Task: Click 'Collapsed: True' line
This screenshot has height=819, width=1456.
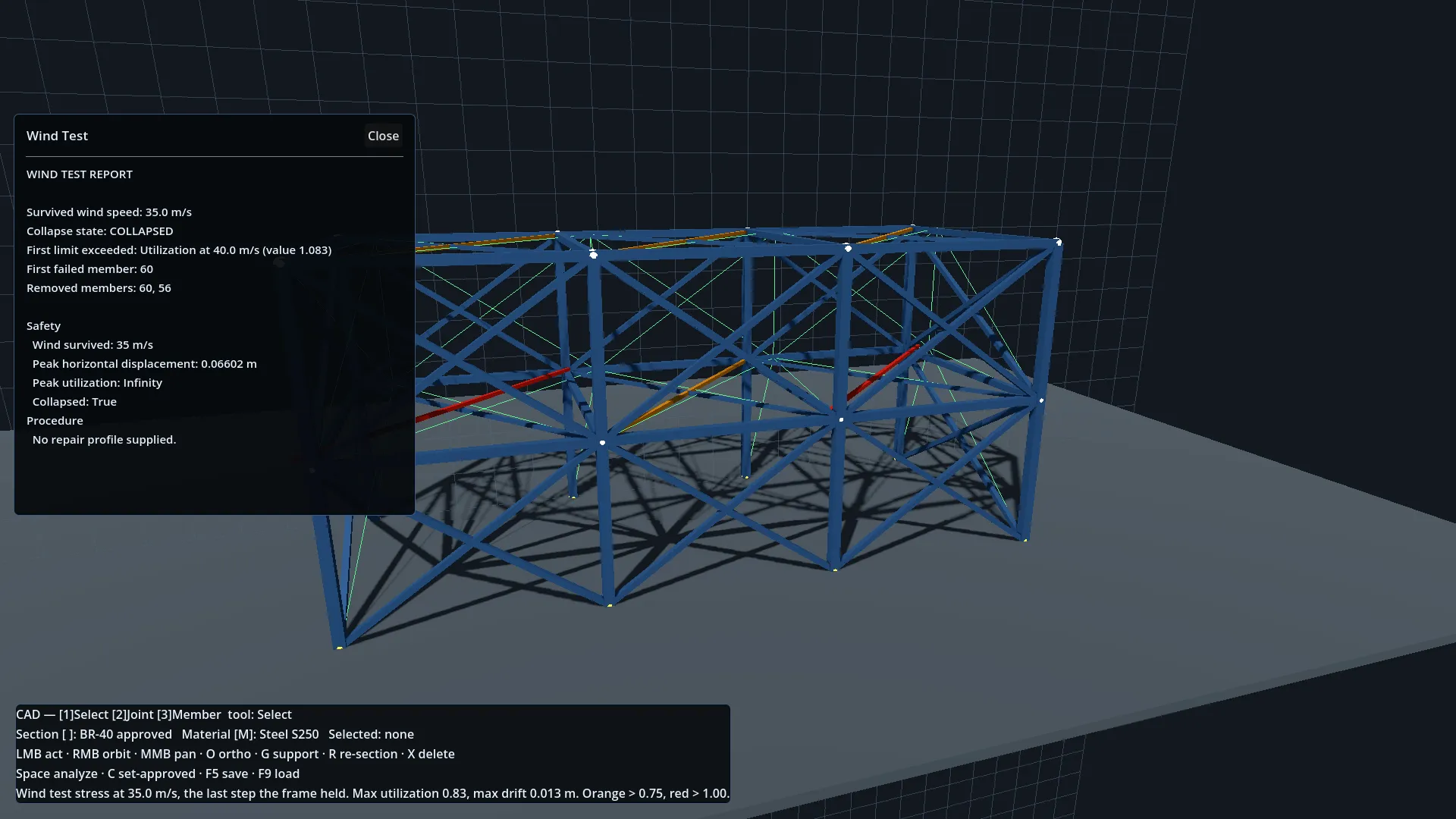Action: [74, 402]
